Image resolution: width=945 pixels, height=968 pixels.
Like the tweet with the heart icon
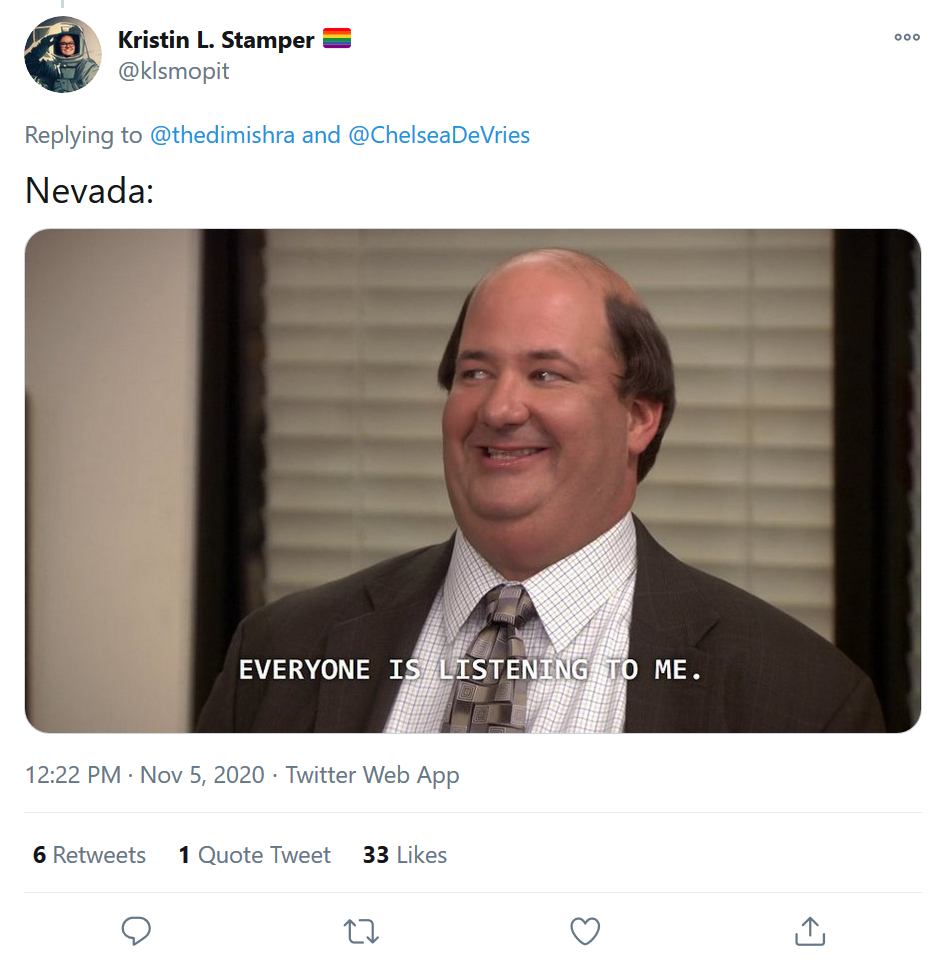585,931
